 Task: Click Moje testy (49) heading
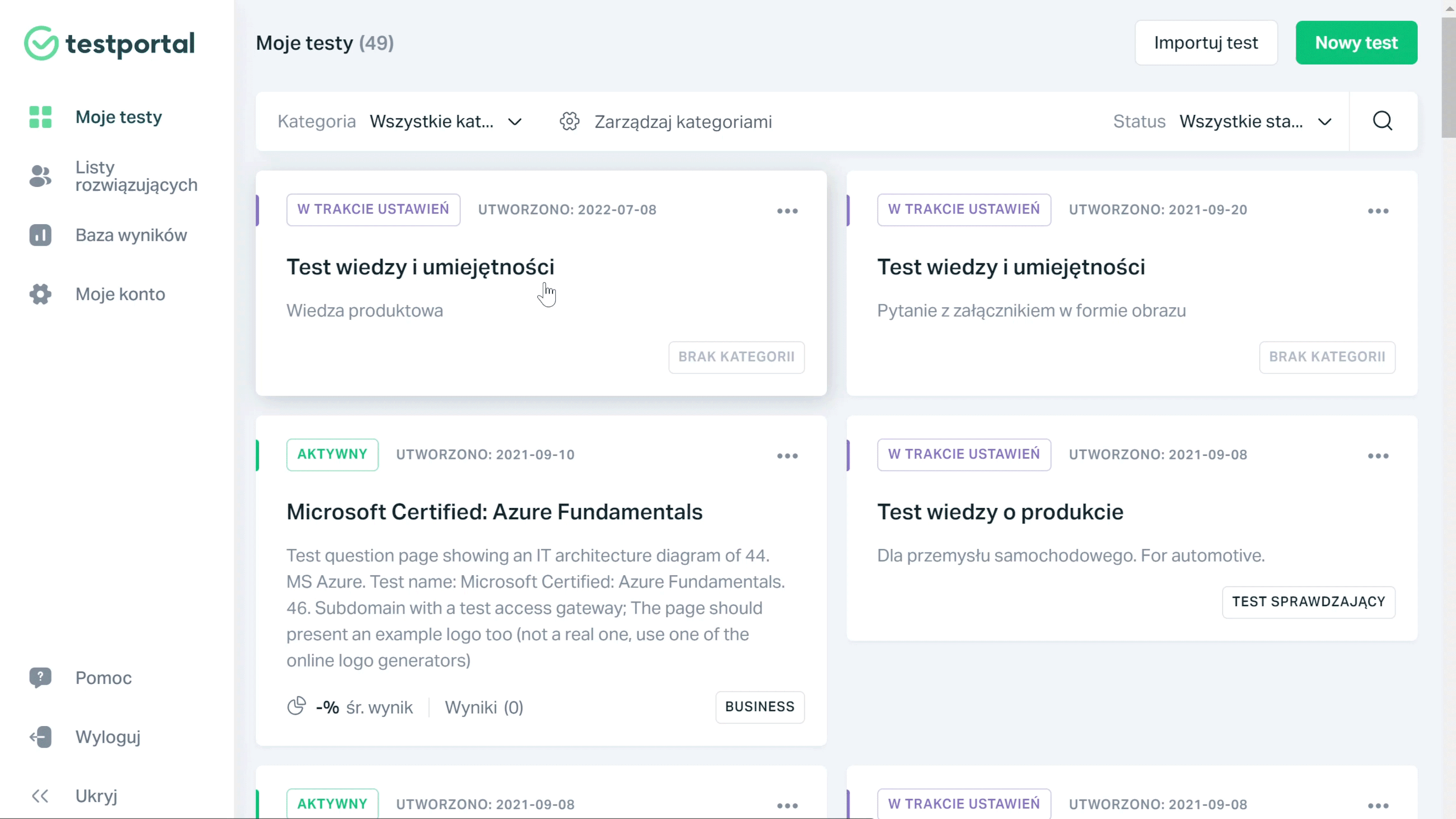[x=325, y=42]
